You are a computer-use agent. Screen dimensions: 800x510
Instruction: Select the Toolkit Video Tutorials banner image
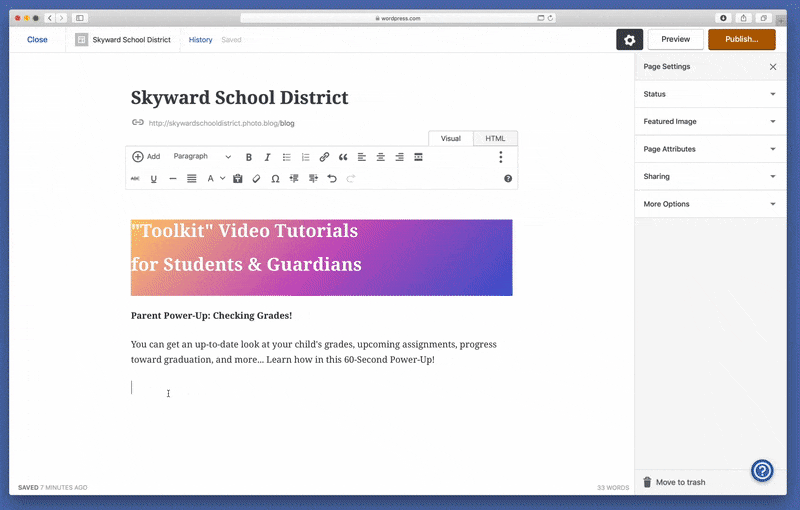(321, 258)
